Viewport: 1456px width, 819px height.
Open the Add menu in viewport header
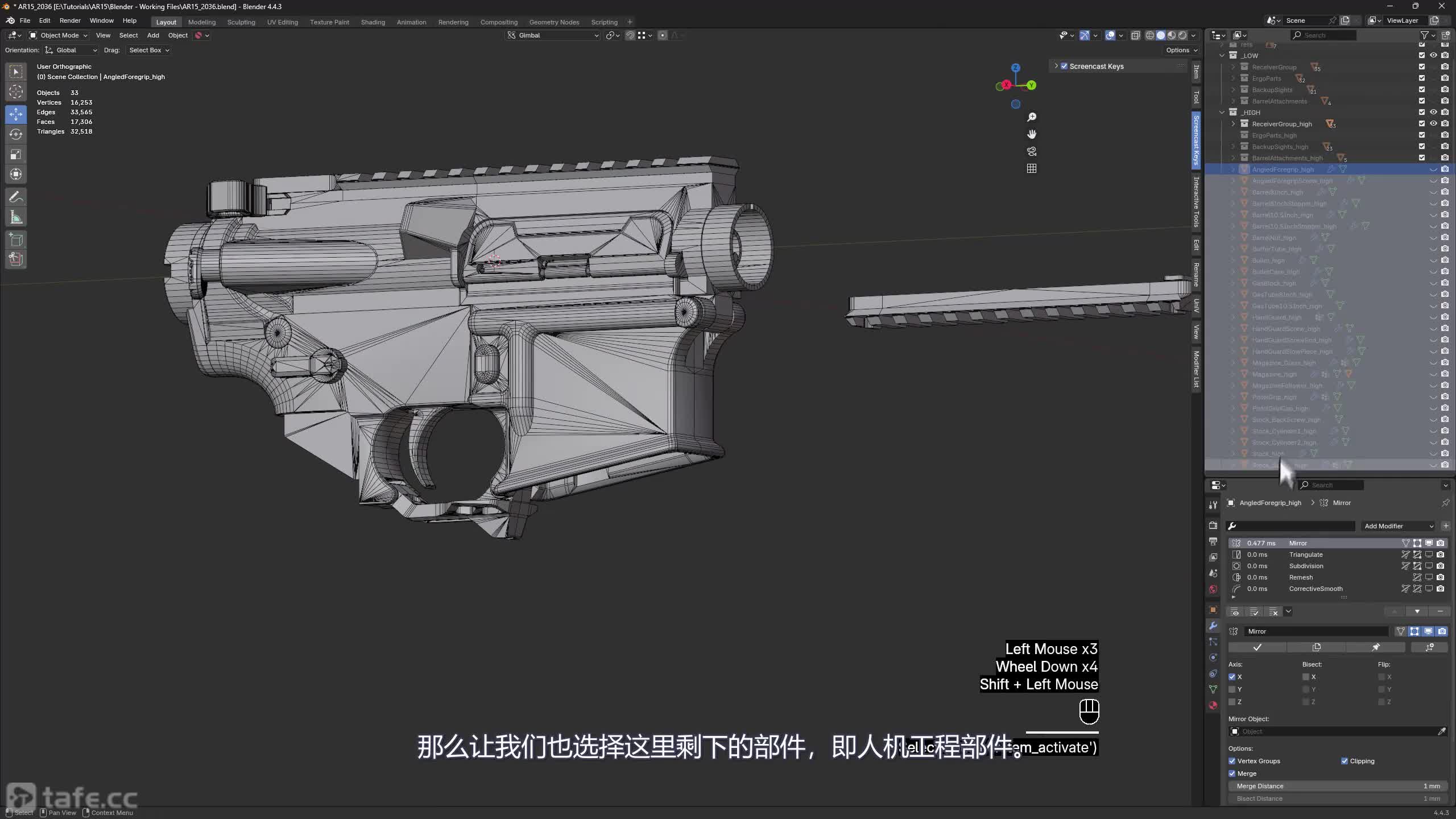pos(153,35)
